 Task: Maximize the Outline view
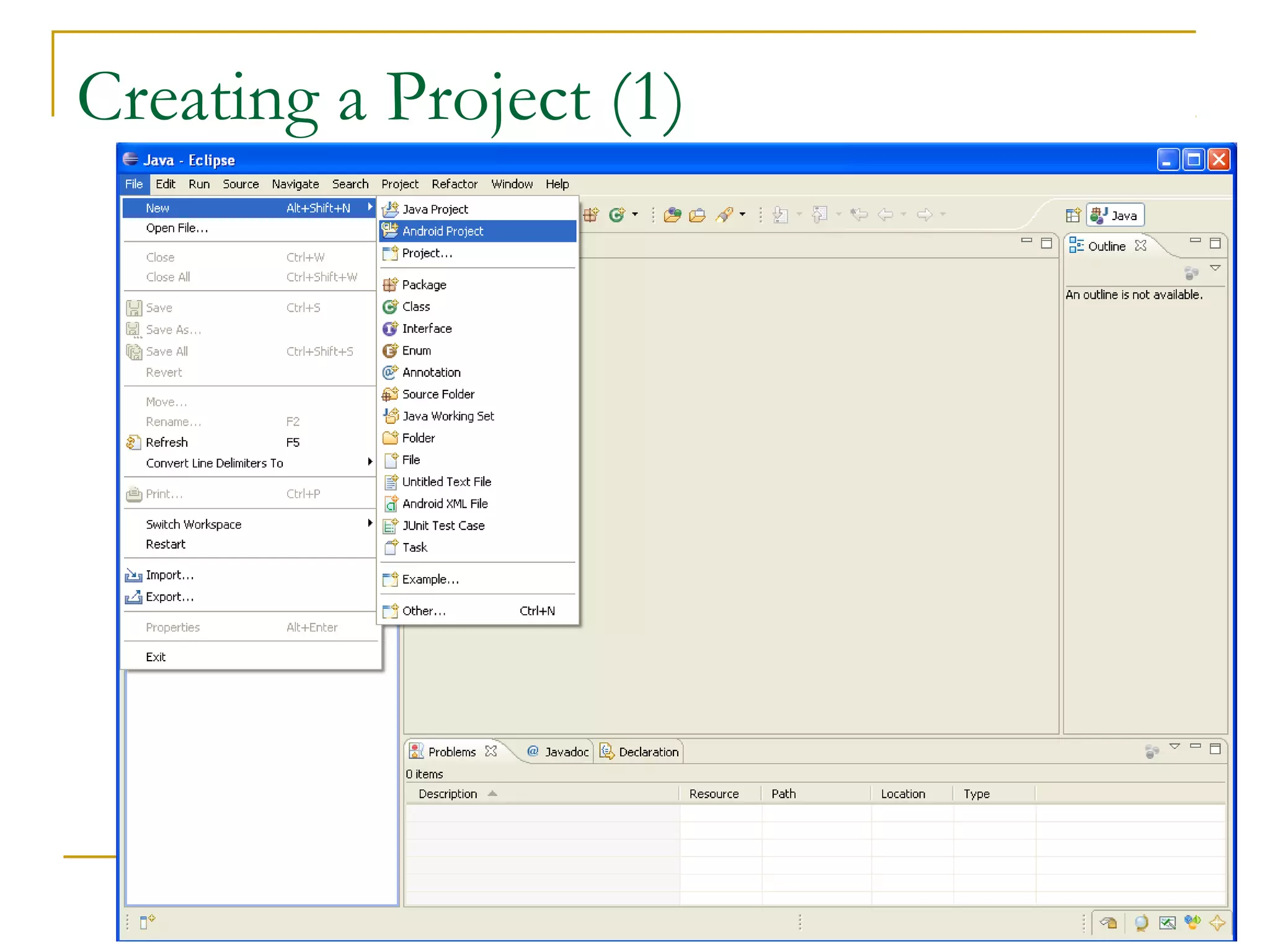1215,244
